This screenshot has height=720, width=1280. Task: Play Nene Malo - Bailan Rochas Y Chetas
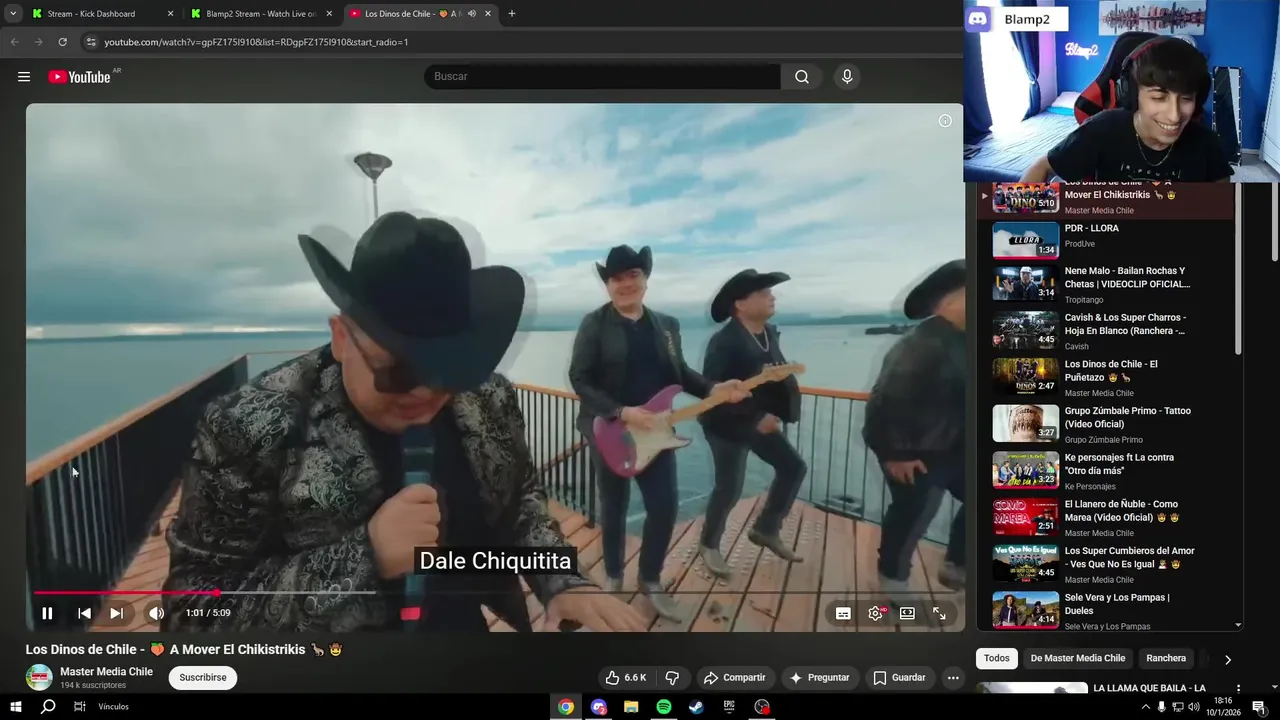(x=1106, y=285)
